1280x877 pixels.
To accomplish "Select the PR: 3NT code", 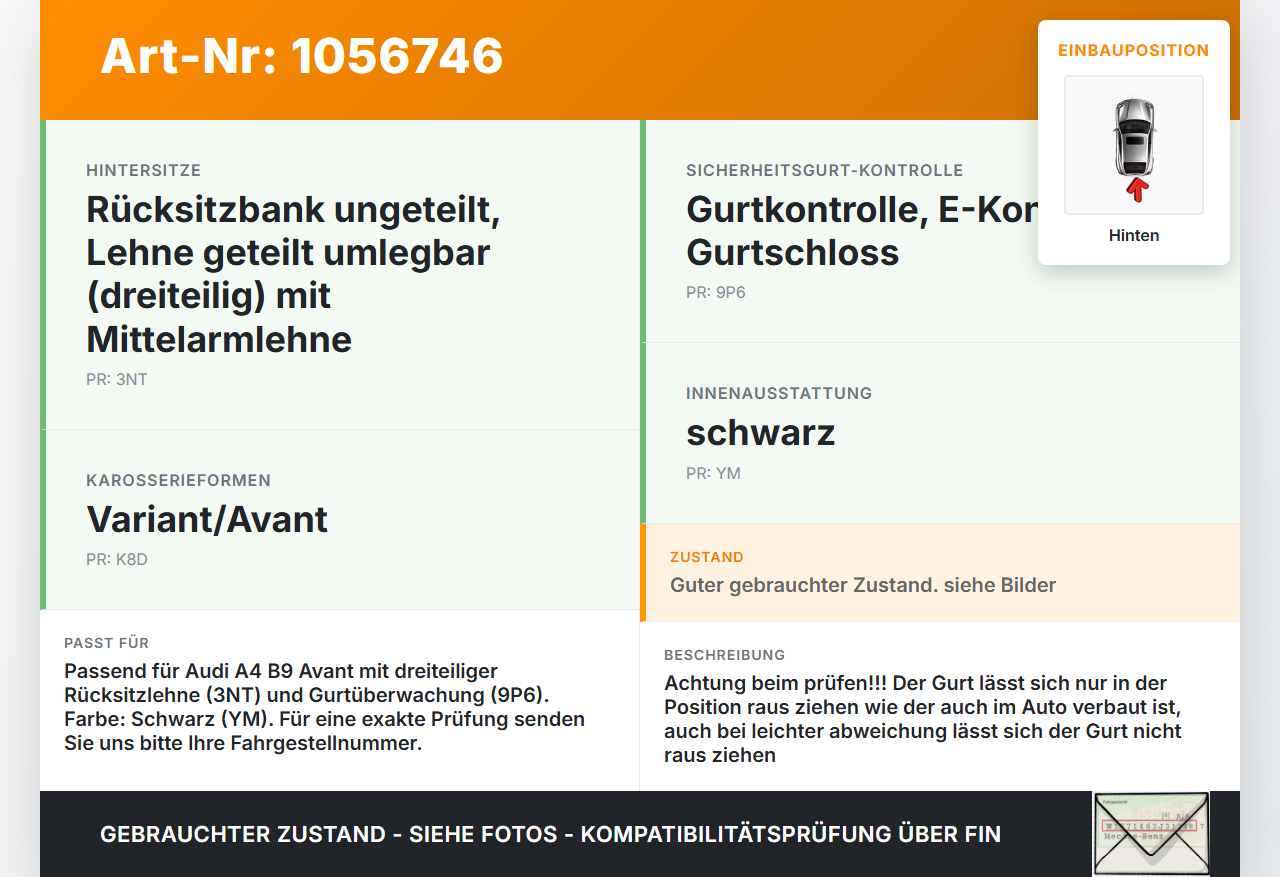I will [117, 379].
